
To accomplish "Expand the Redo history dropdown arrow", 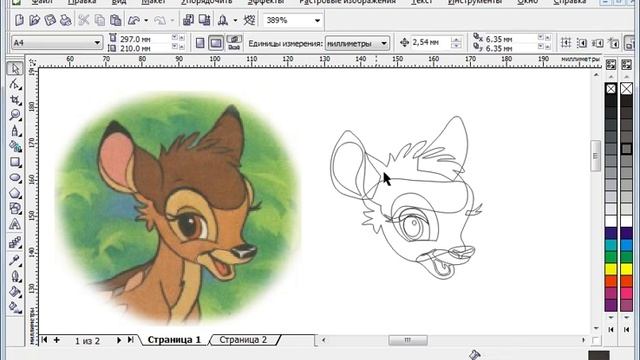I will click(172, 20).
